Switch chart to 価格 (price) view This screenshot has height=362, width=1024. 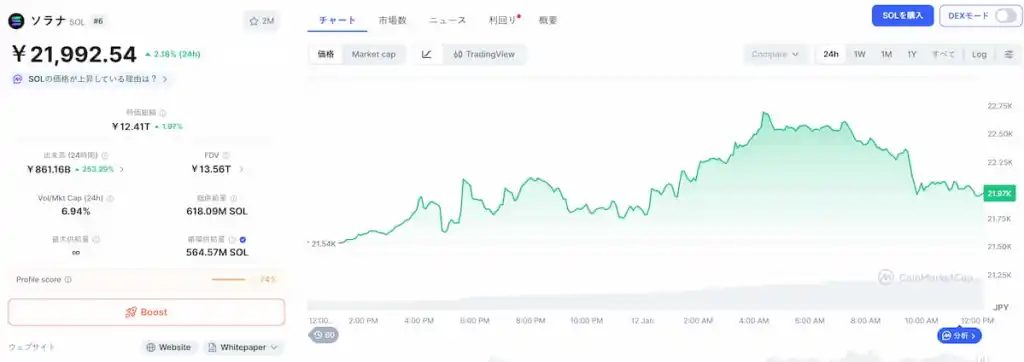pos(326,54)
